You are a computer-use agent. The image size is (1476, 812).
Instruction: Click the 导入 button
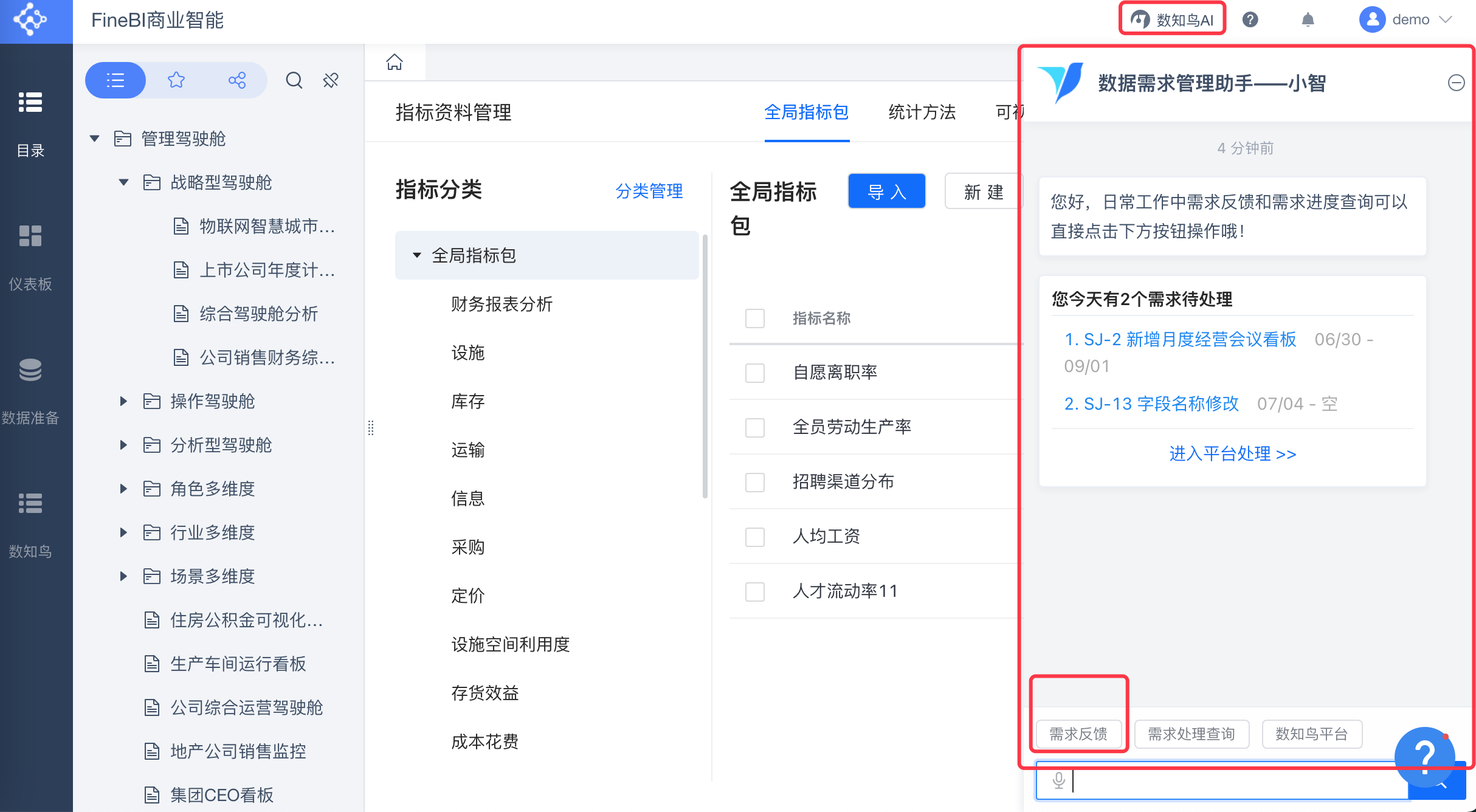click(x=886, y=192)
